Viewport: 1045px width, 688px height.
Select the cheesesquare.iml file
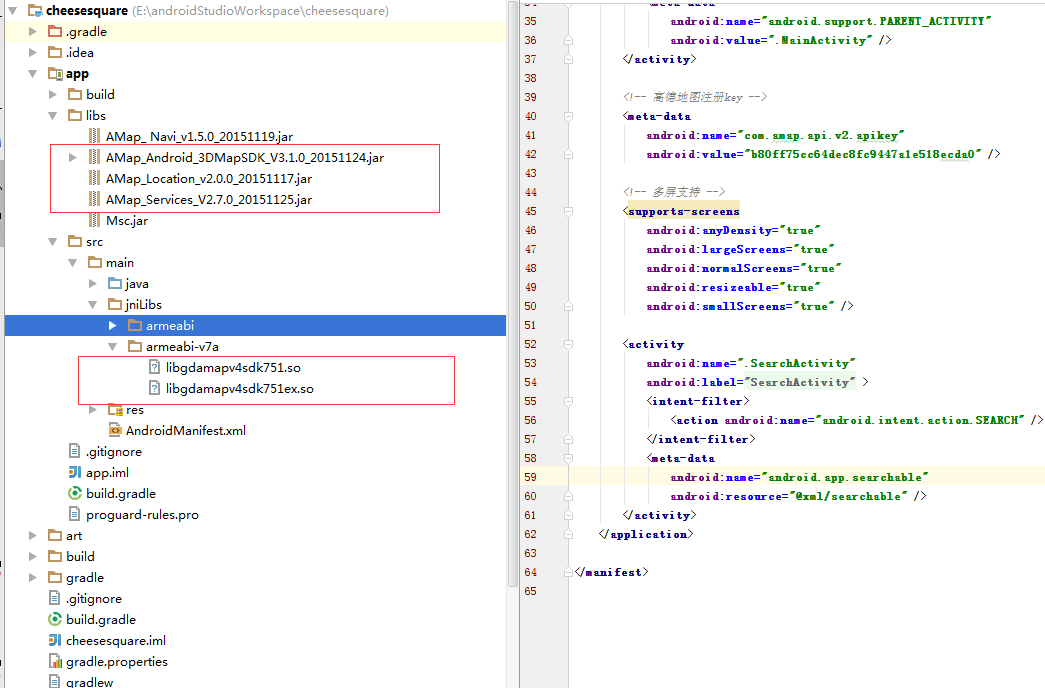(116, 641)
